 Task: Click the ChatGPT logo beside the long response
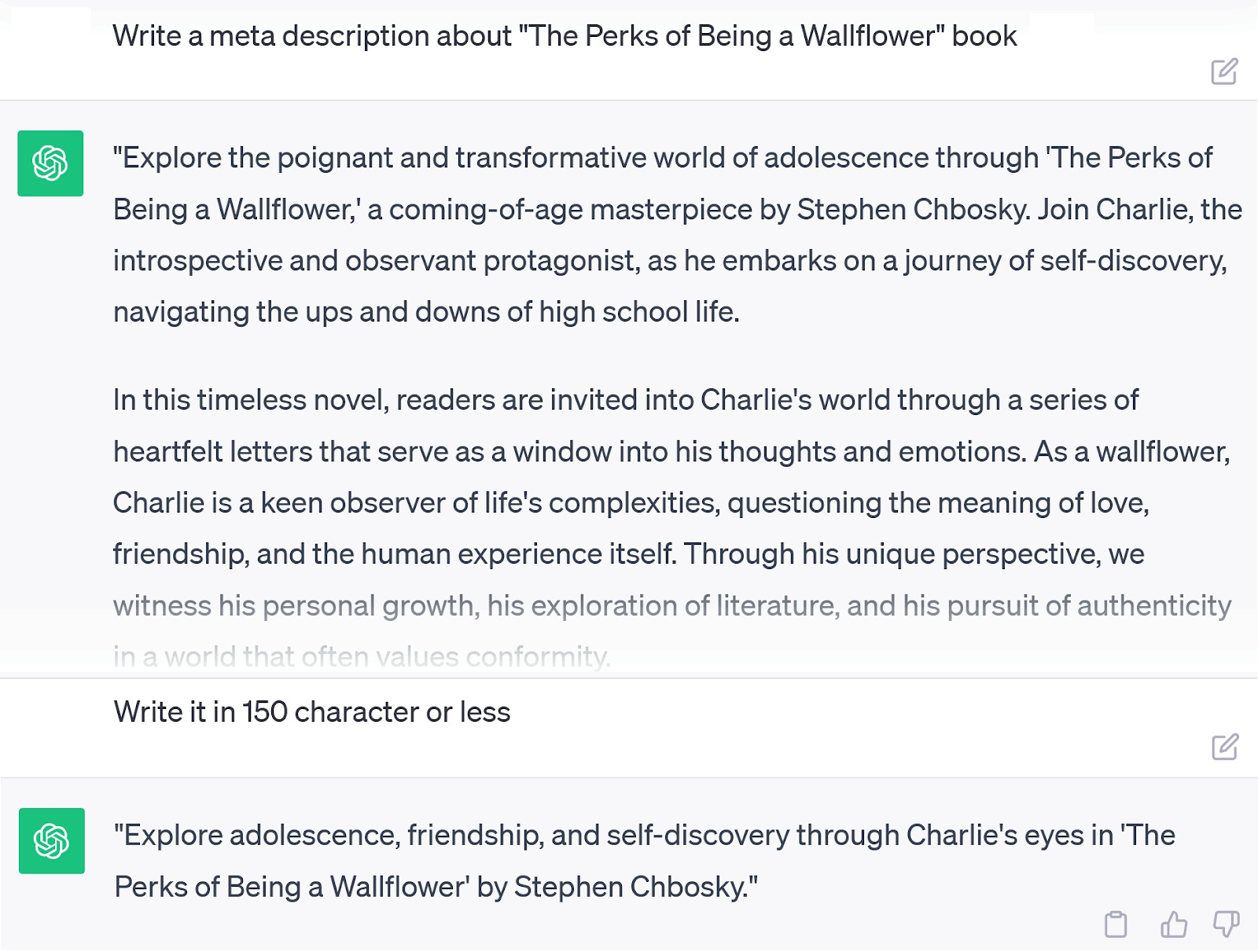[x=50, y=164]
